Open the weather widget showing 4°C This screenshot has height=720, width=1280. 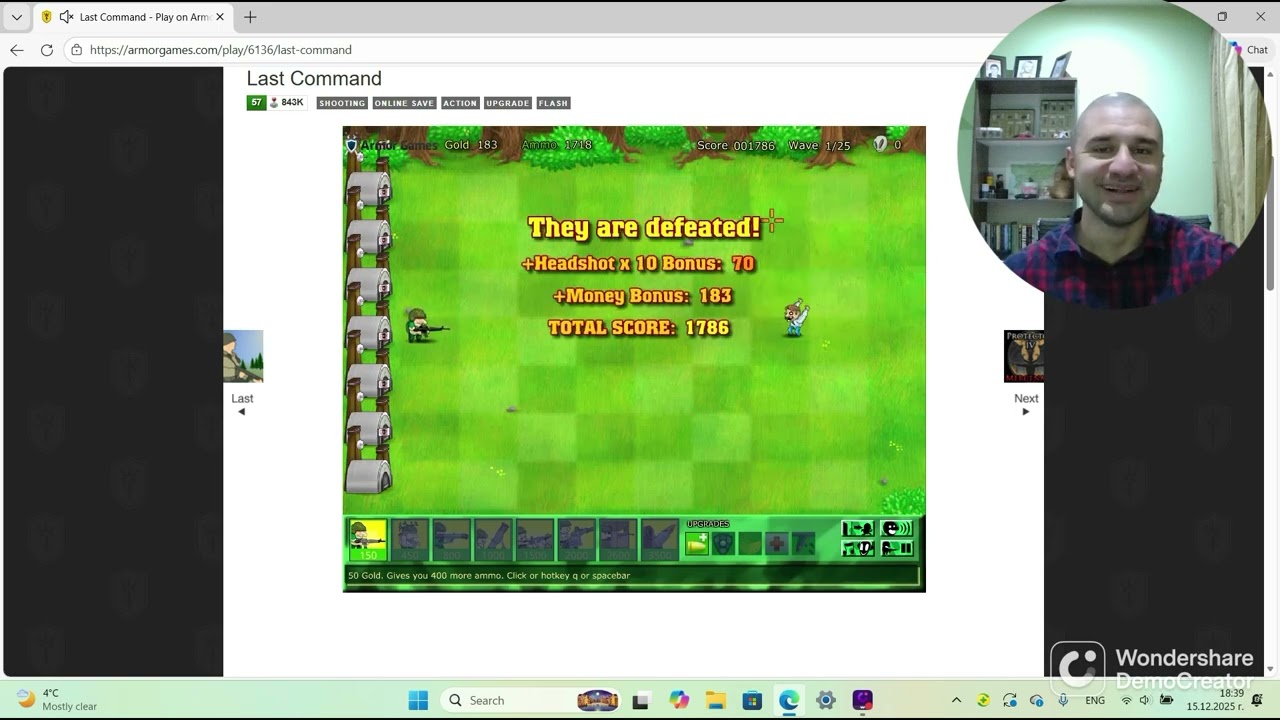pyautogui.click(x=58, y=700)
